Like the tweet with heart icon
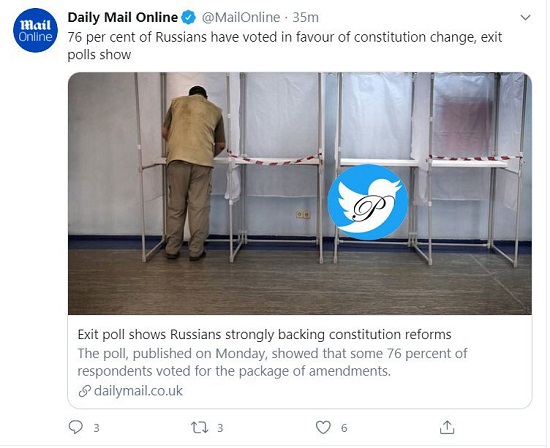 click(x=323, y=427)
